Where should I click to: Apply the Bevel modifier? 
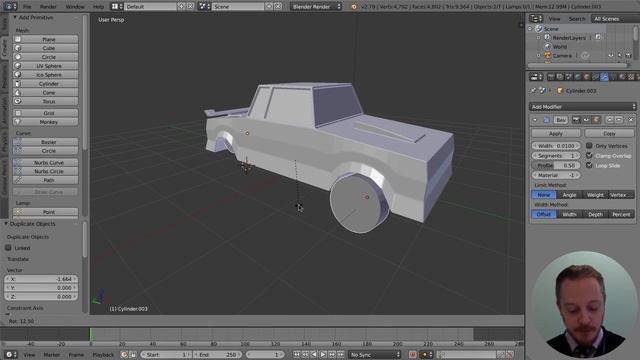click(556, 133)
